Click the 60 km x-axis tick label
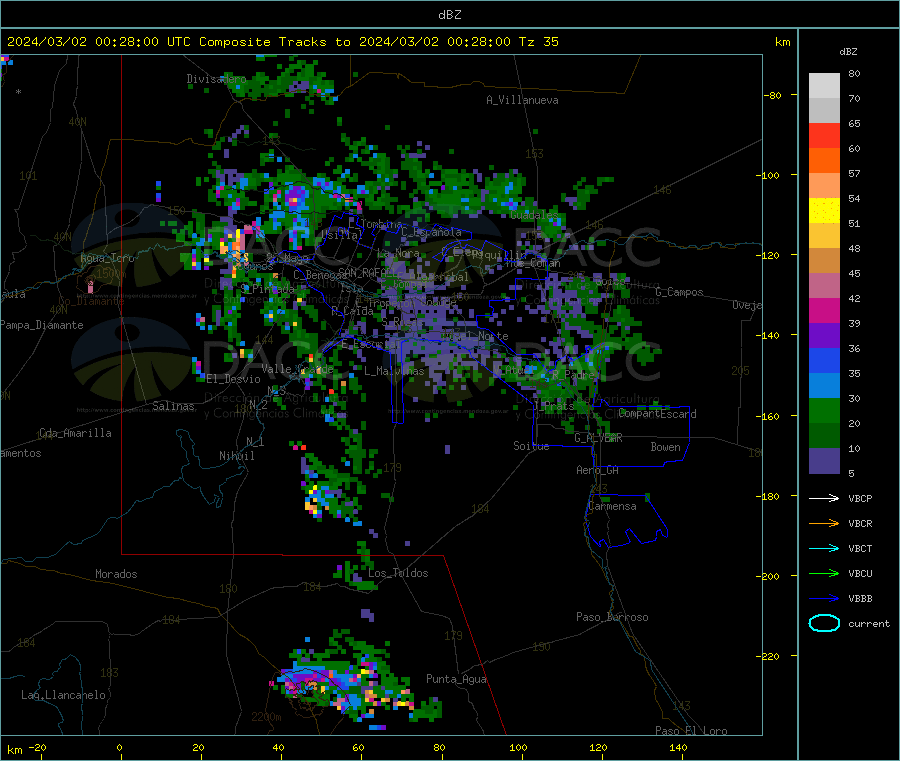 [358, 747]
